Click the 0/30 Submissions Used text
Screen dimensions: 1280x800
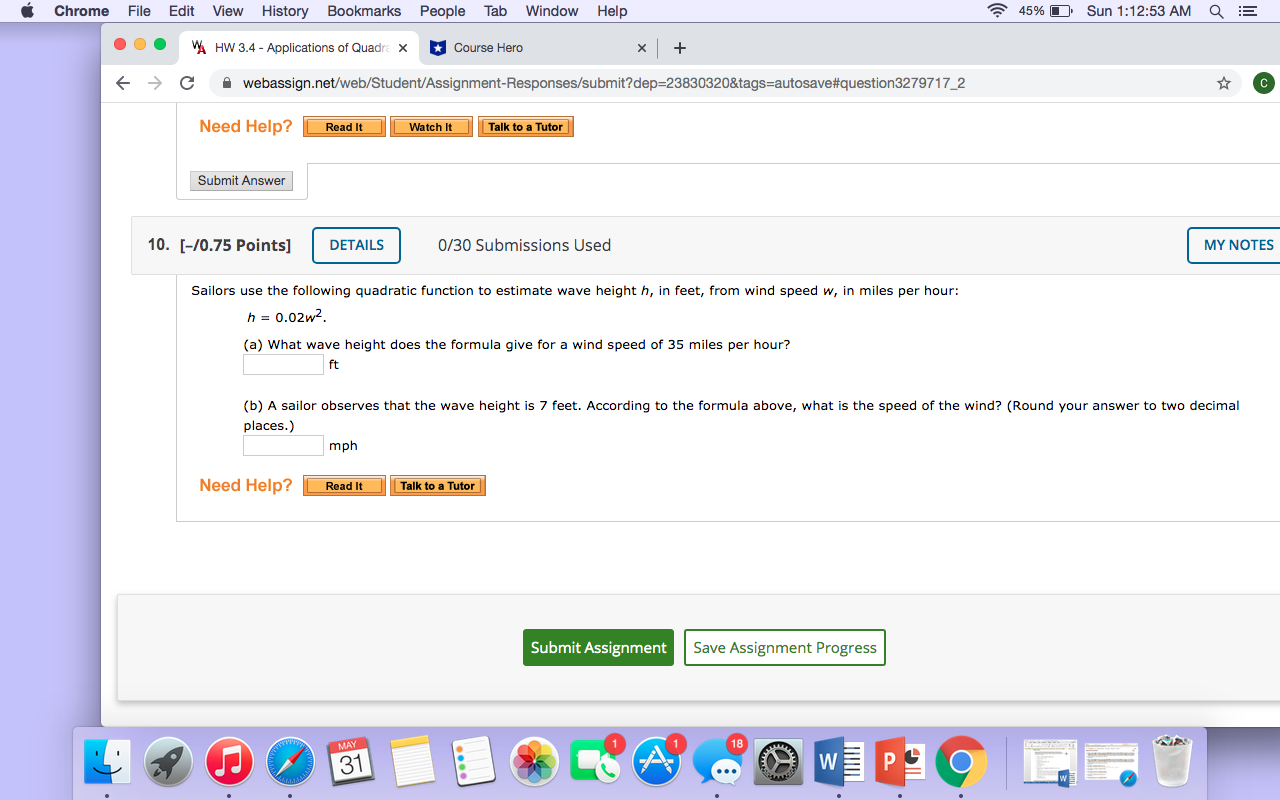pos(524,245)
